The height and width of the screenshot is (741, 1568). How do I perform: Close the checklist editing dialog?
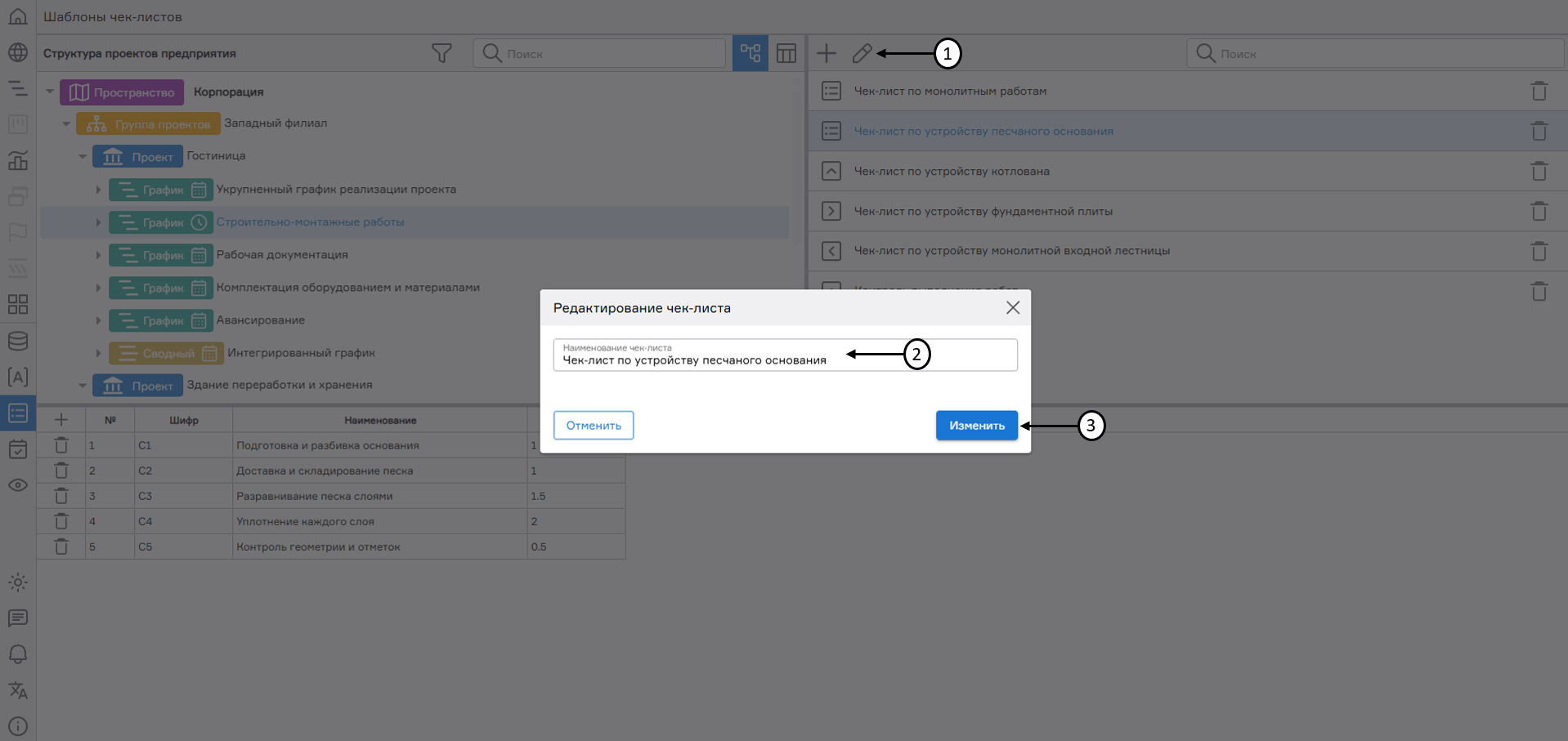(1013, 308)
